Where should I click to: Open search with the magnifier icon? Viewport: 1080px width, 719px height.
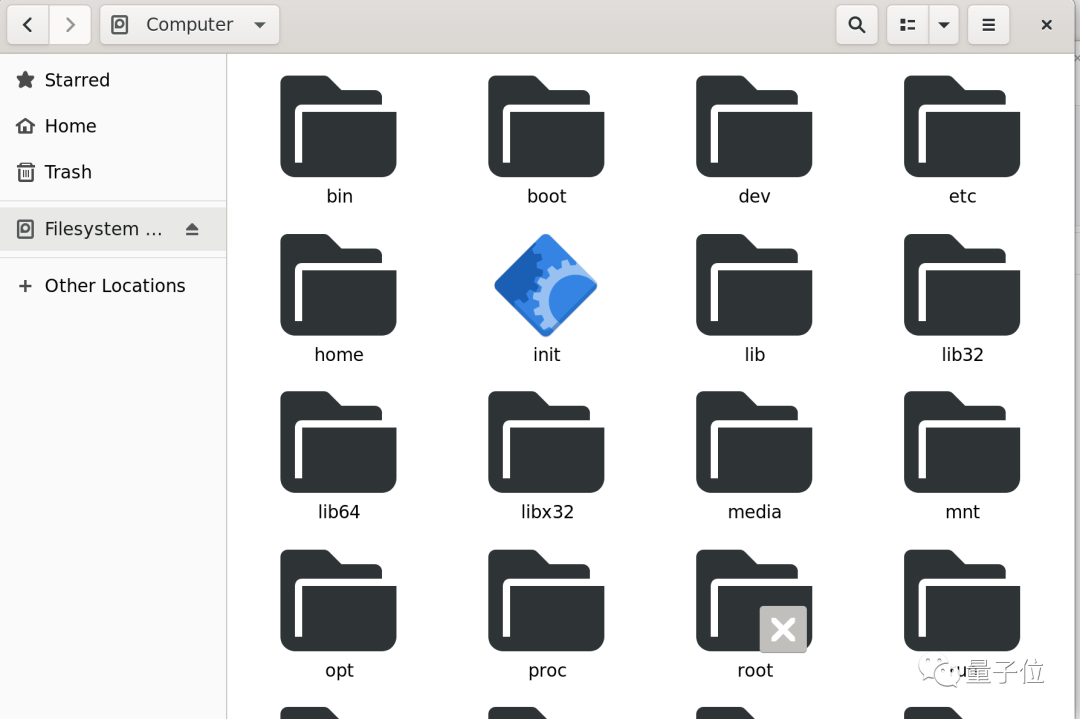pos(856,25)
